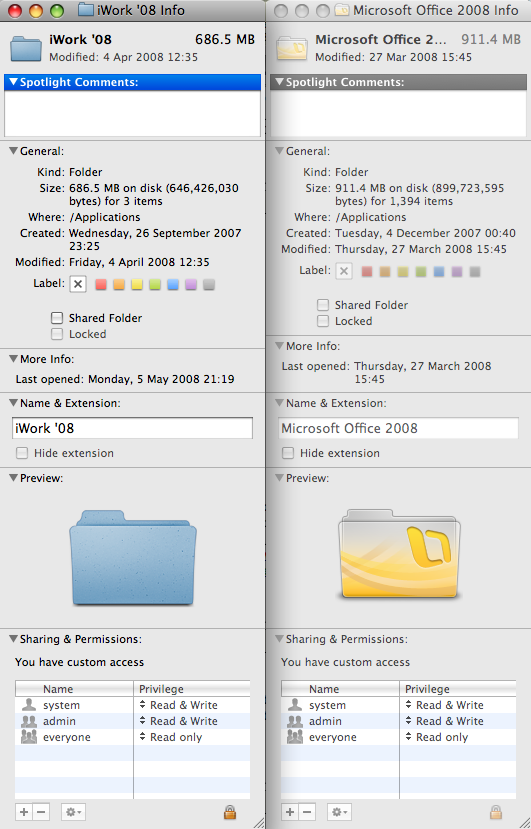This screenshot has width=531, height=829.
Task: Toggle Shared Folder checkbox in Office window
Action: [x=323, y=305]
